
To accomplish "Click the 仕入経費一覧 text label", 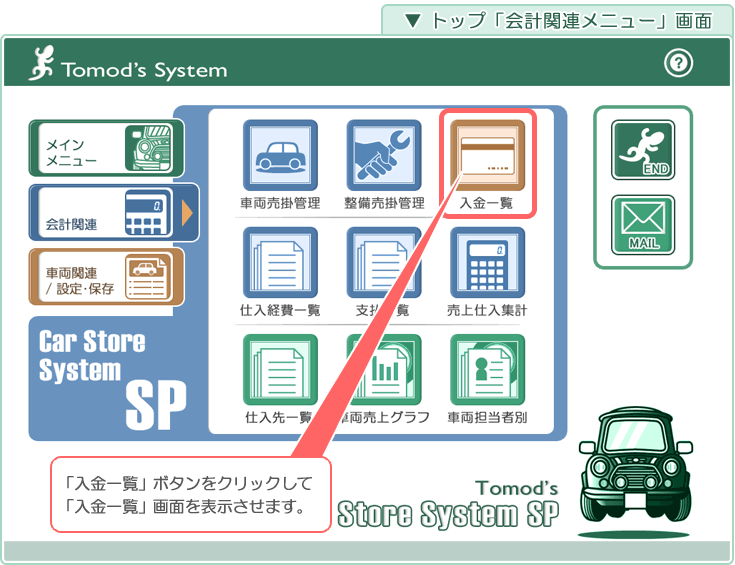I will click(x=280, y=310).
